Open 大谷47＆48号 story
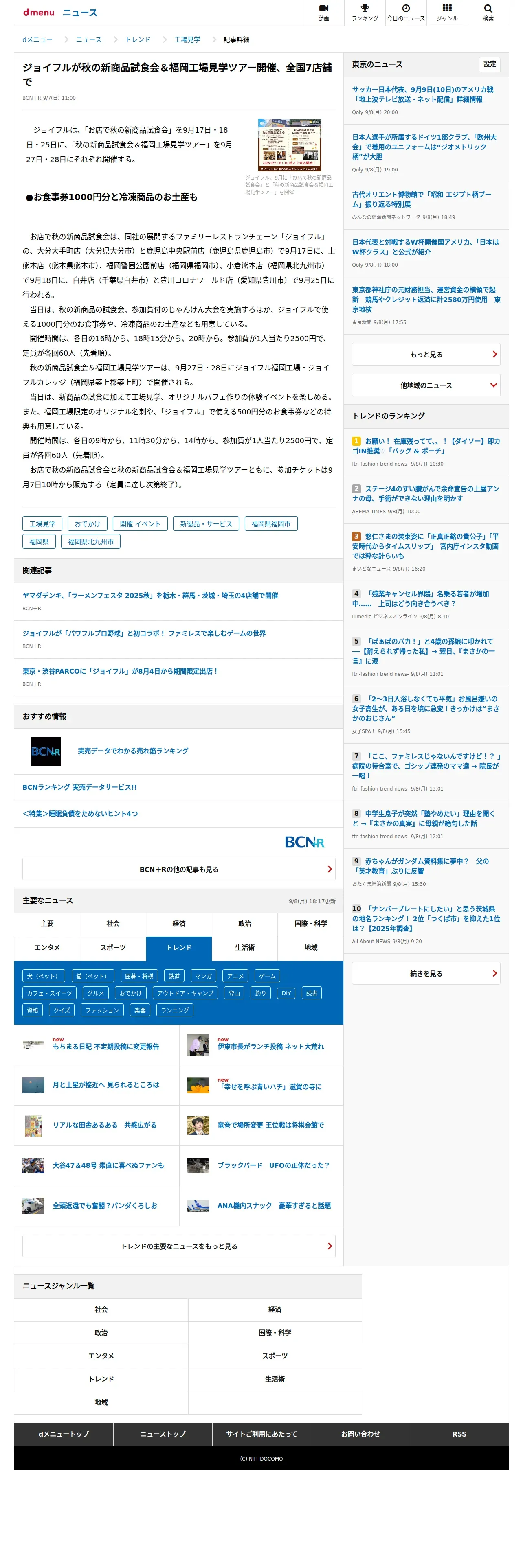 pyautogui.click(x=108, y=1165)
